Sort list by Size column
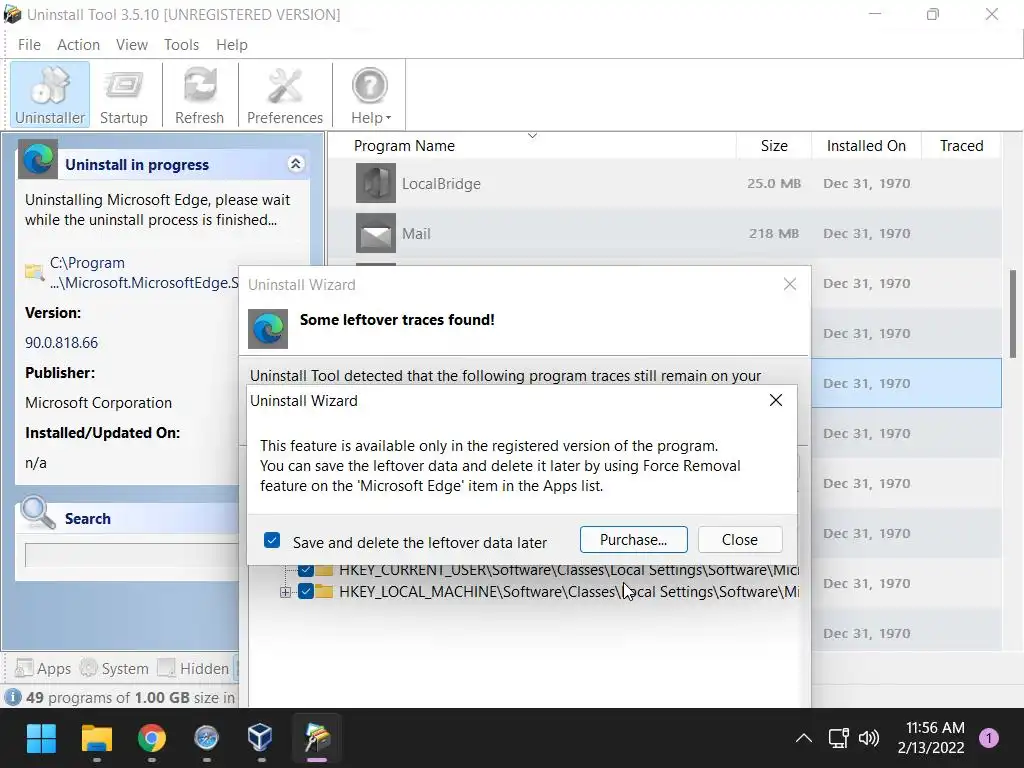Screen dimensions: 1024x768 pyautogui.click(x=774, y=146)
